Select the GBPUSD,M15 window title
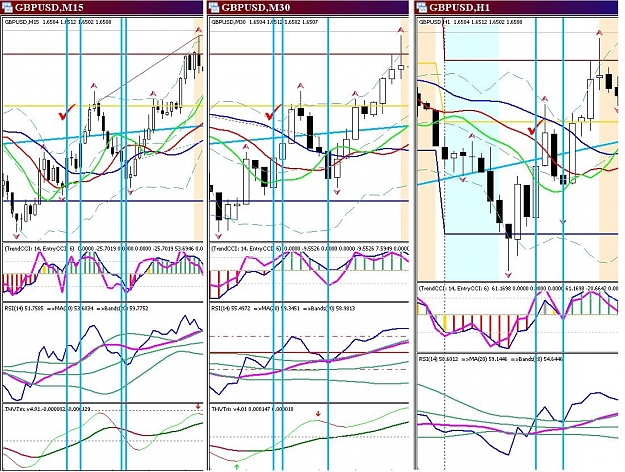The width and height of the screenshot is (625, 472). pyautogui.click(x=47, y=7)
